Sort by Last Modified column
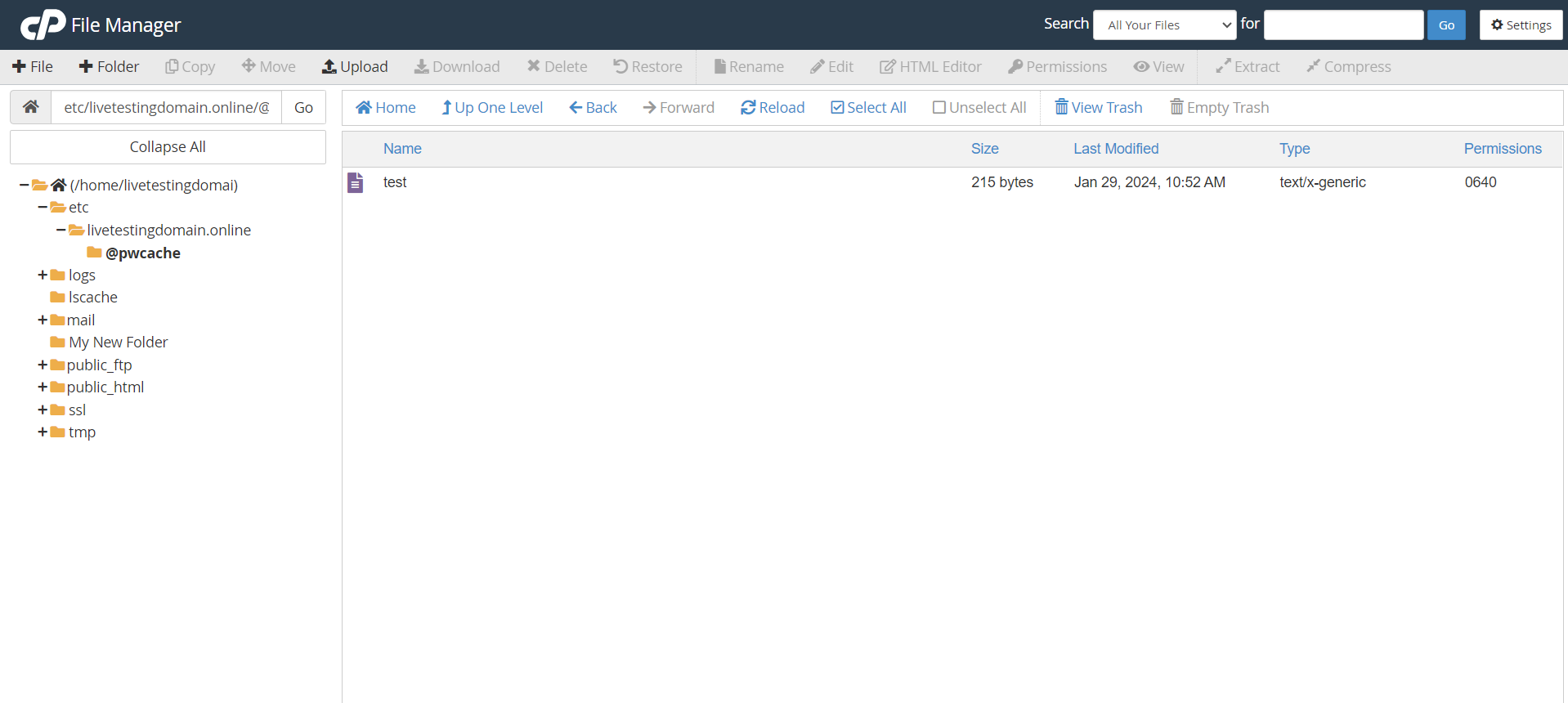Image resolution: width=1568 pixels, height=703 pixels. (1116, 149)
